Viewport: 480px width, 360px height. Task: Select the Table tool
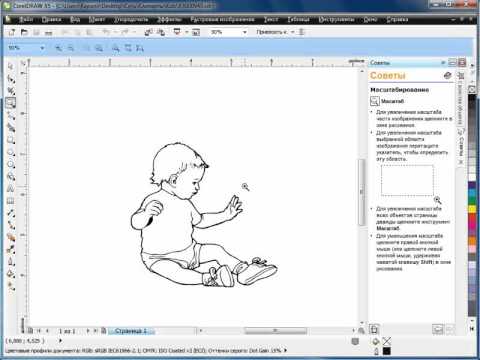(x=11, y=201)
